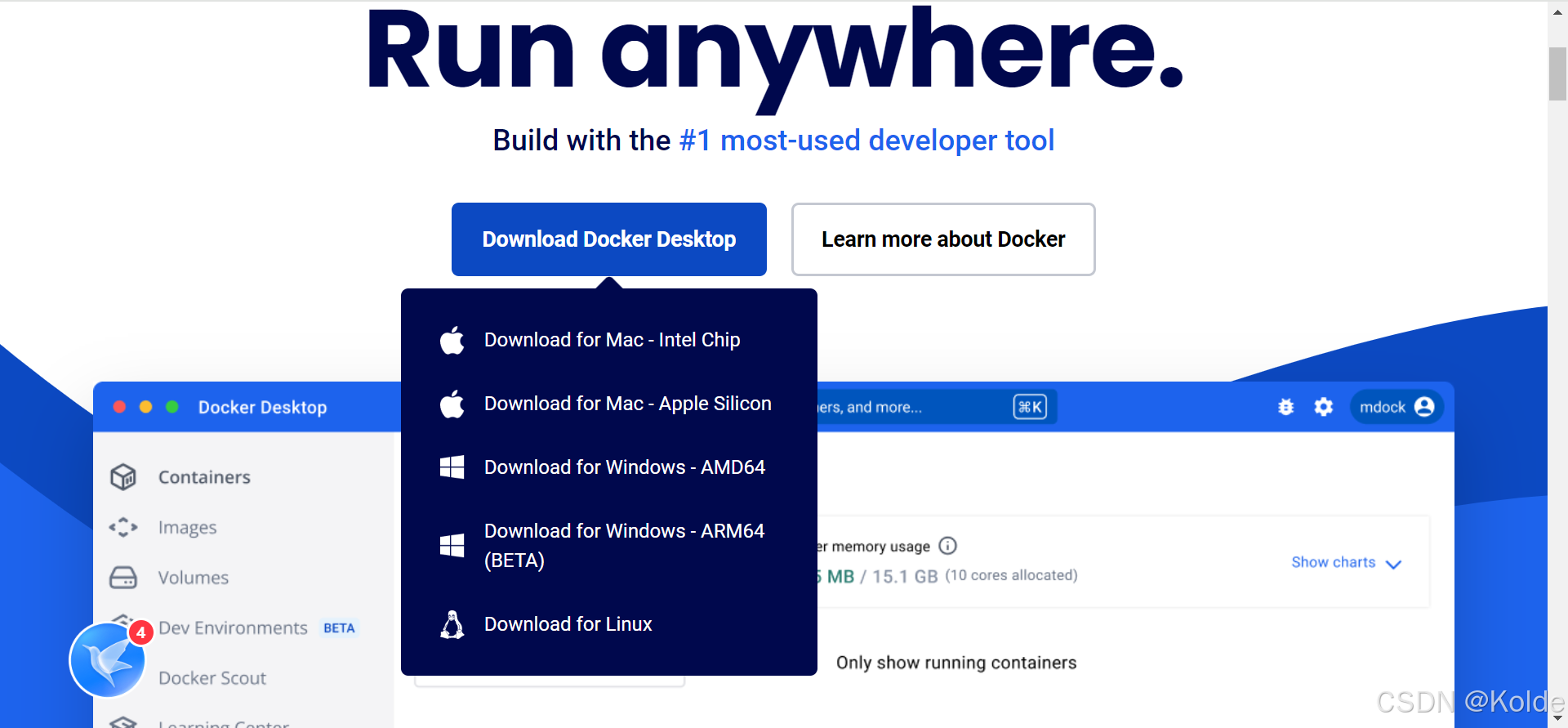The image size is (1568, 728).
Task: Click the Download Docker Desktop button
Action: coord(608,239)
